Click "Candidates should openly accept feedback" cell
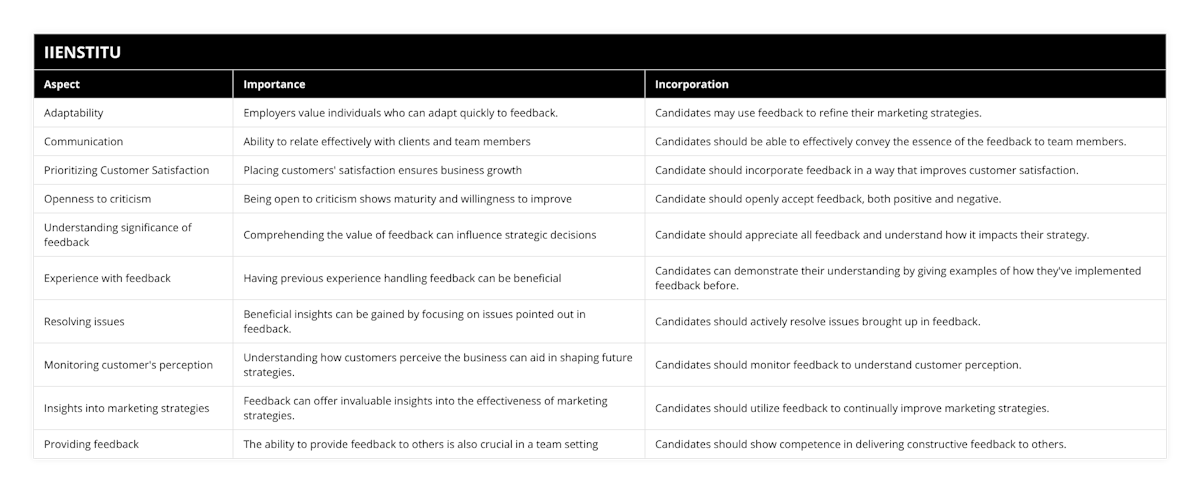Image resolution: width=1200 pixels, height=492 pixels. (x=827, y=199)
